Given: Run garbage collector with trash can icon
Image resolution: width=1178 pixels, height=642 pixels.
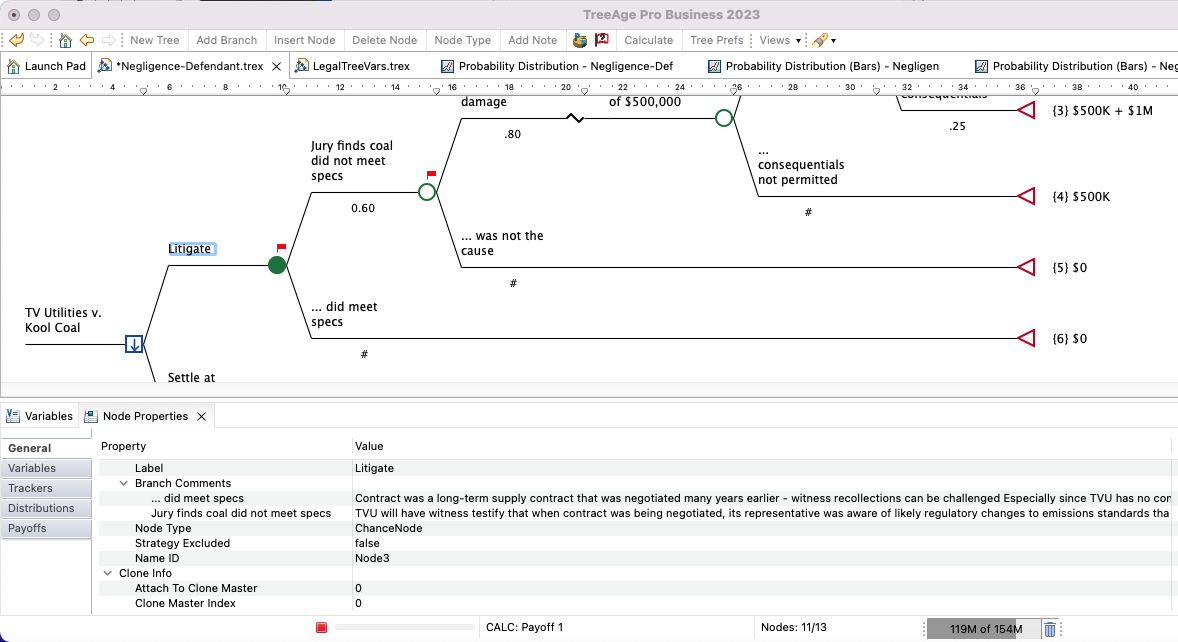Looking at the screenshot, I should (1050, 629).
